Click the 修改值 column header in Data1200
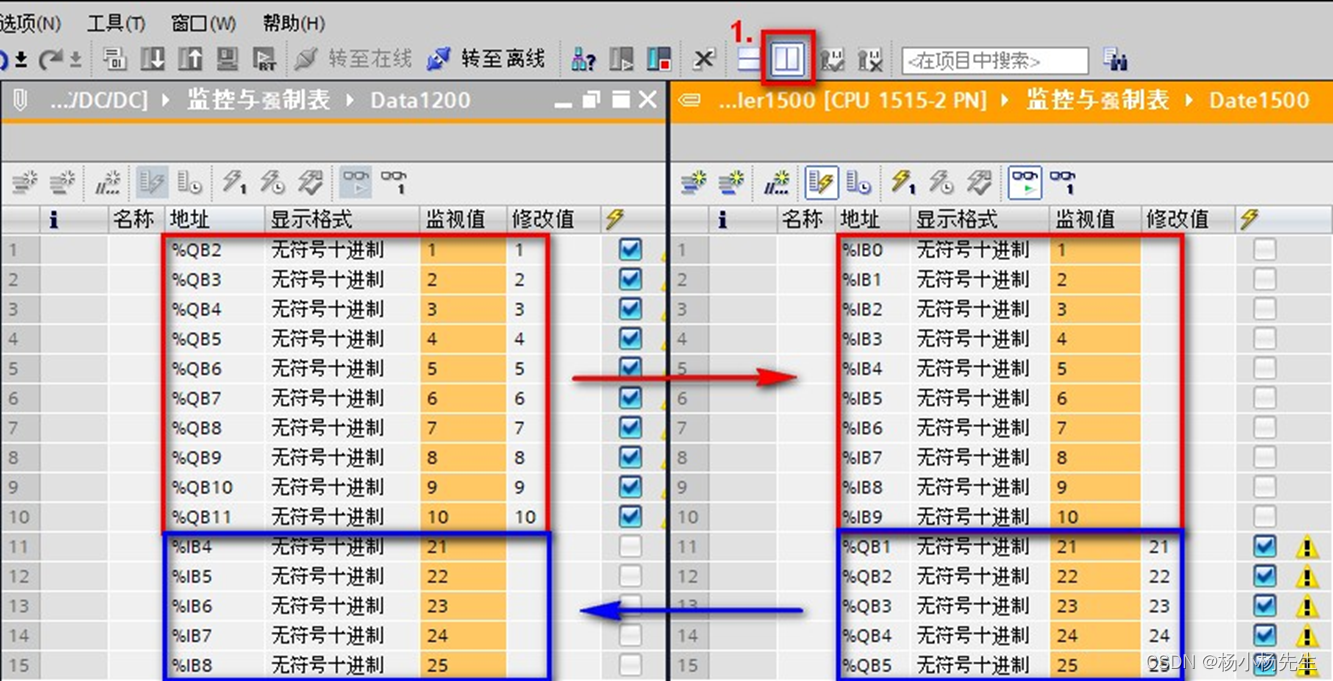The width and height of the screenshot is (1333, 681). click(551, 219)
